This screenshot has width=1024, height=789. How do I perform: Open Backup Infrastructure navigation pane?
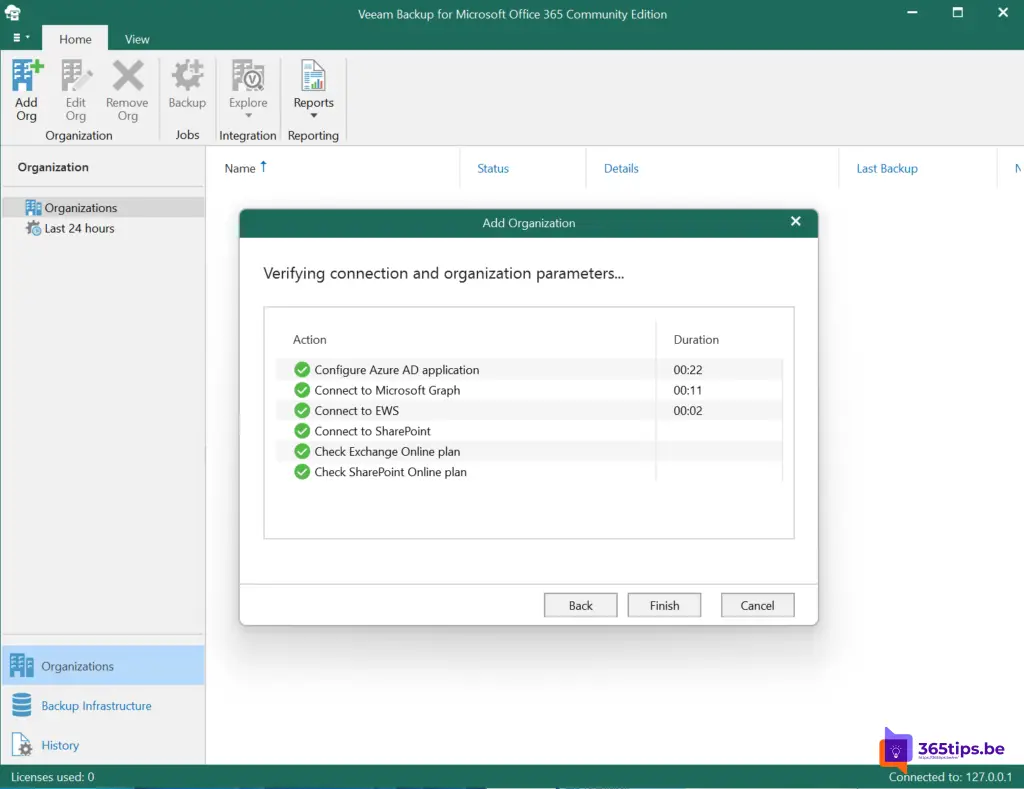(96, 706)
